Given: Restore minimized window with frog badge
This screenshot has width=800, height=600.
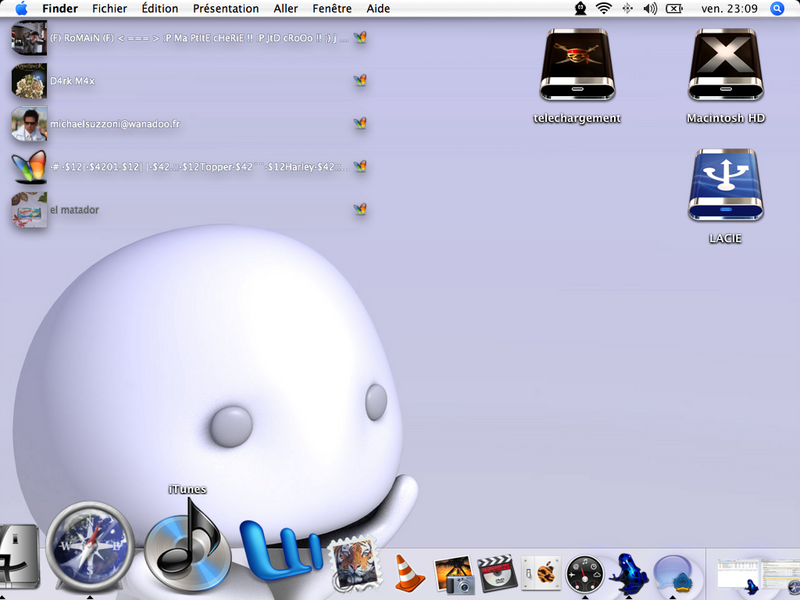Looking at the screenshot, I should [x=739, y=577].
